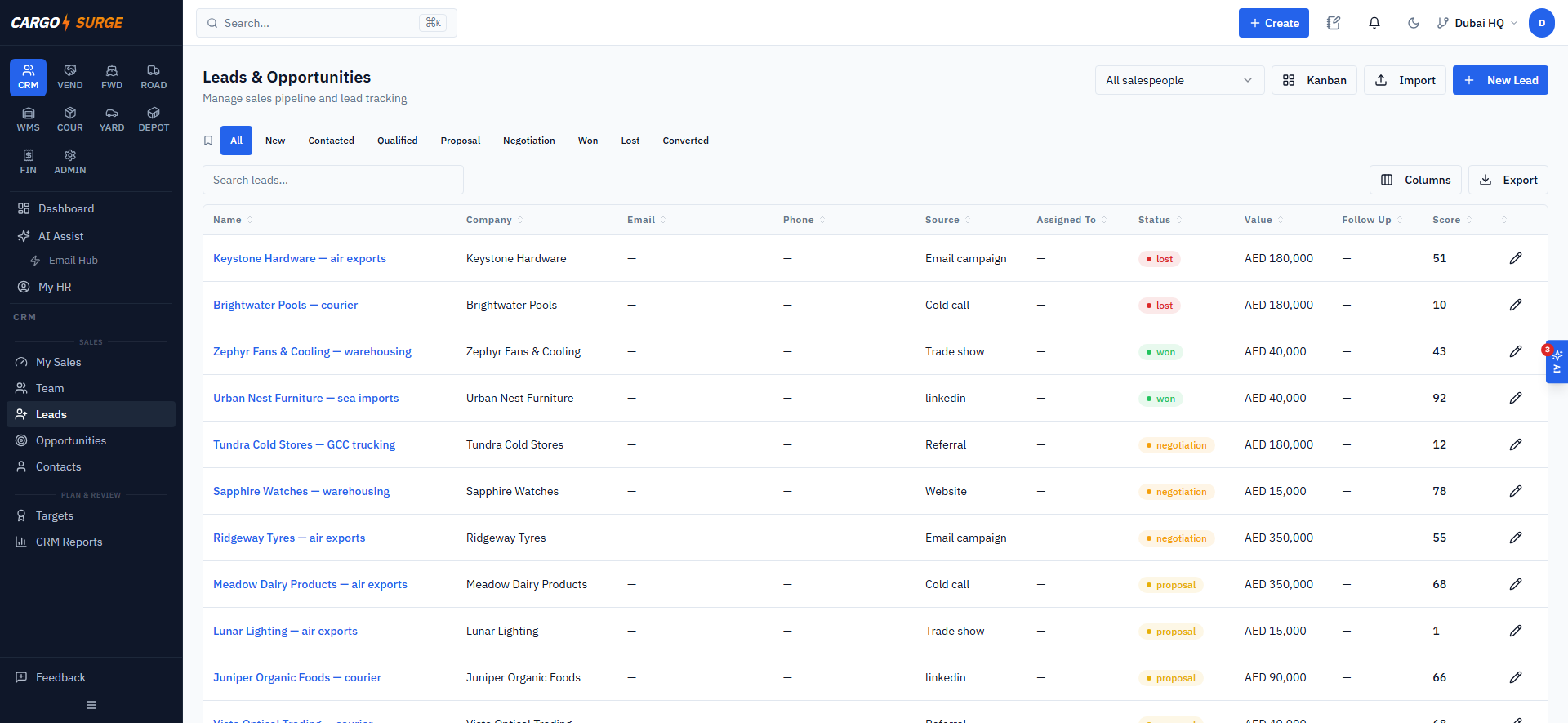Open the AI assistant side tab
This screenshot has height=723, width=1568.
pos(1557,361)
